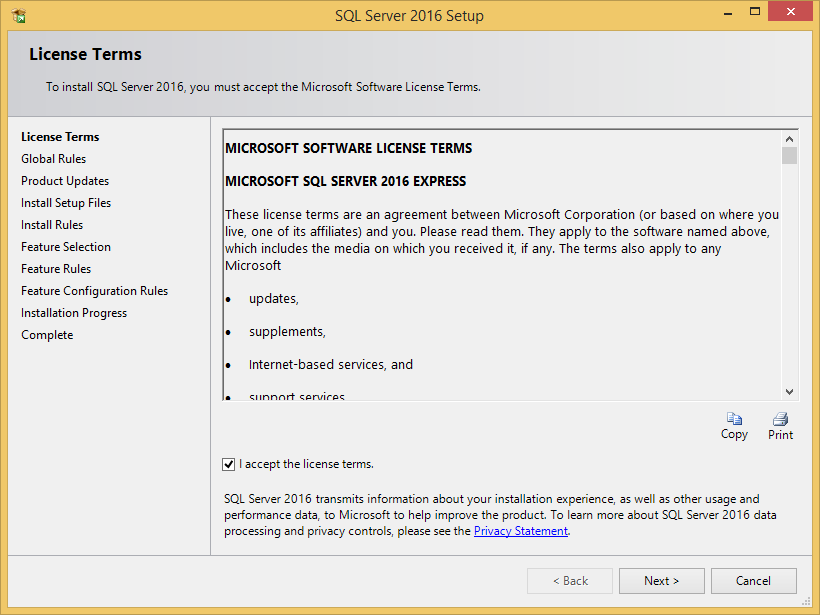Uncheck 'I accept the license terms' checkbox
This screenshot has height=615, width=820.
click(x=229, y=464)
